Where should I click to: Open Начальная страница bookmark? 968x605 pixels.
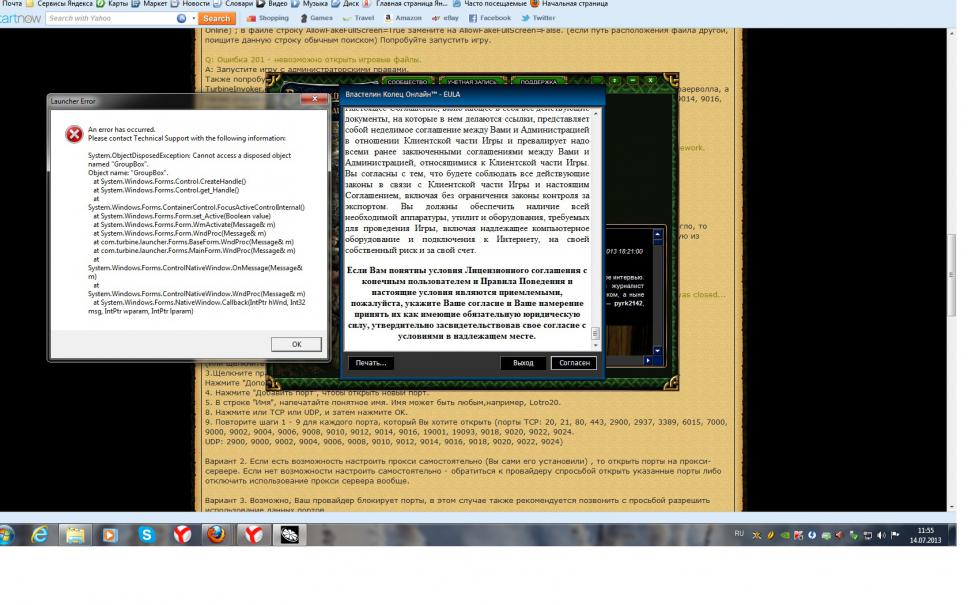(569, 4)
